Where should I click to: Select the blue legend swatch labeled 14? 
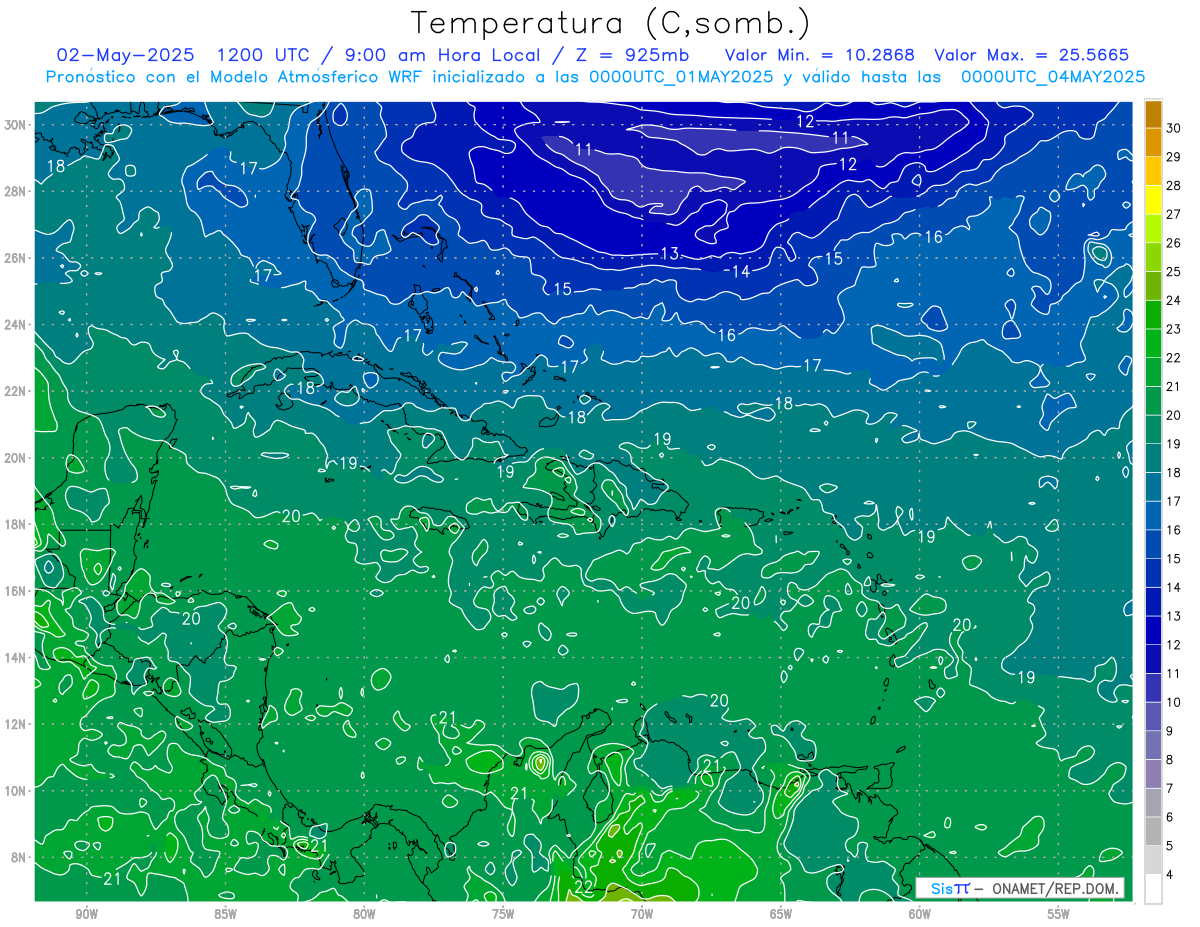pyautogui.click(x=1153, y=574)
